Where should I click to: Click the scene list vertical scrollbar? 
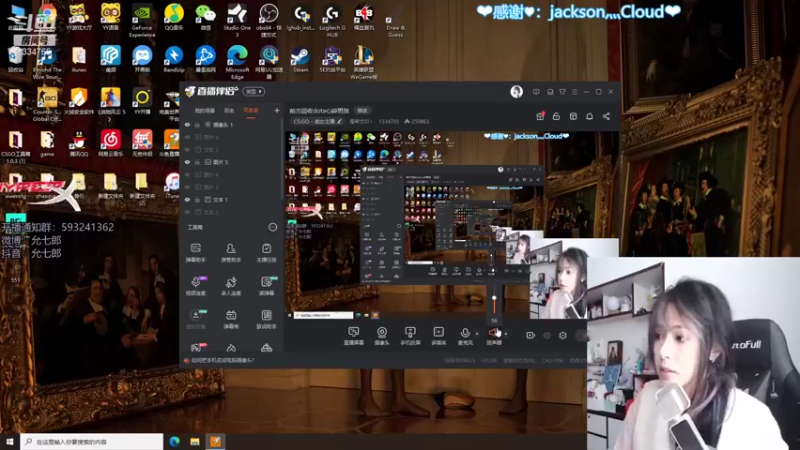(x=282, y=158)
